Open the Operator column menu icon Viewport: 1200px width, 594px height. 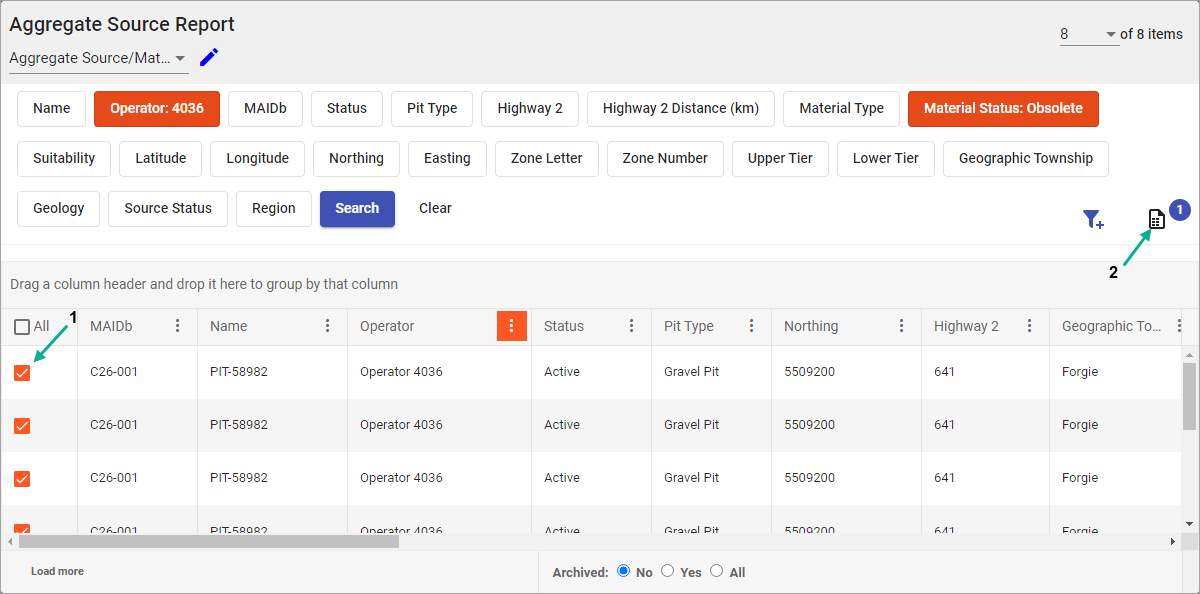pos(511,326)
